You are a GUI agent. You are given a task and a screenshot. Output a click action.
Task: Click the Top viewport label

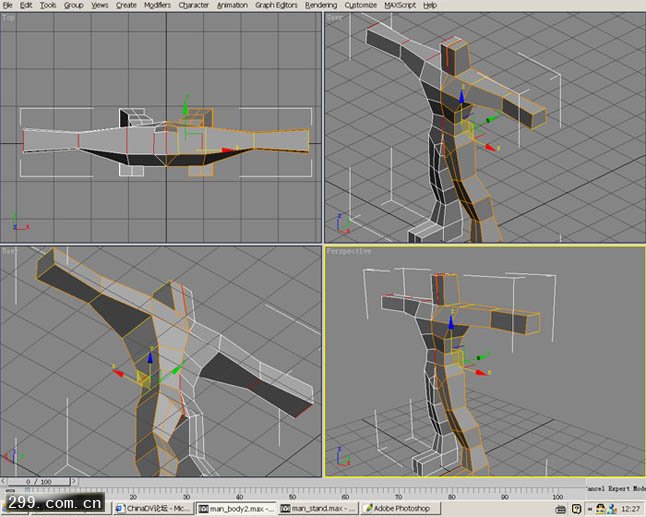click(x=8, y=18)
